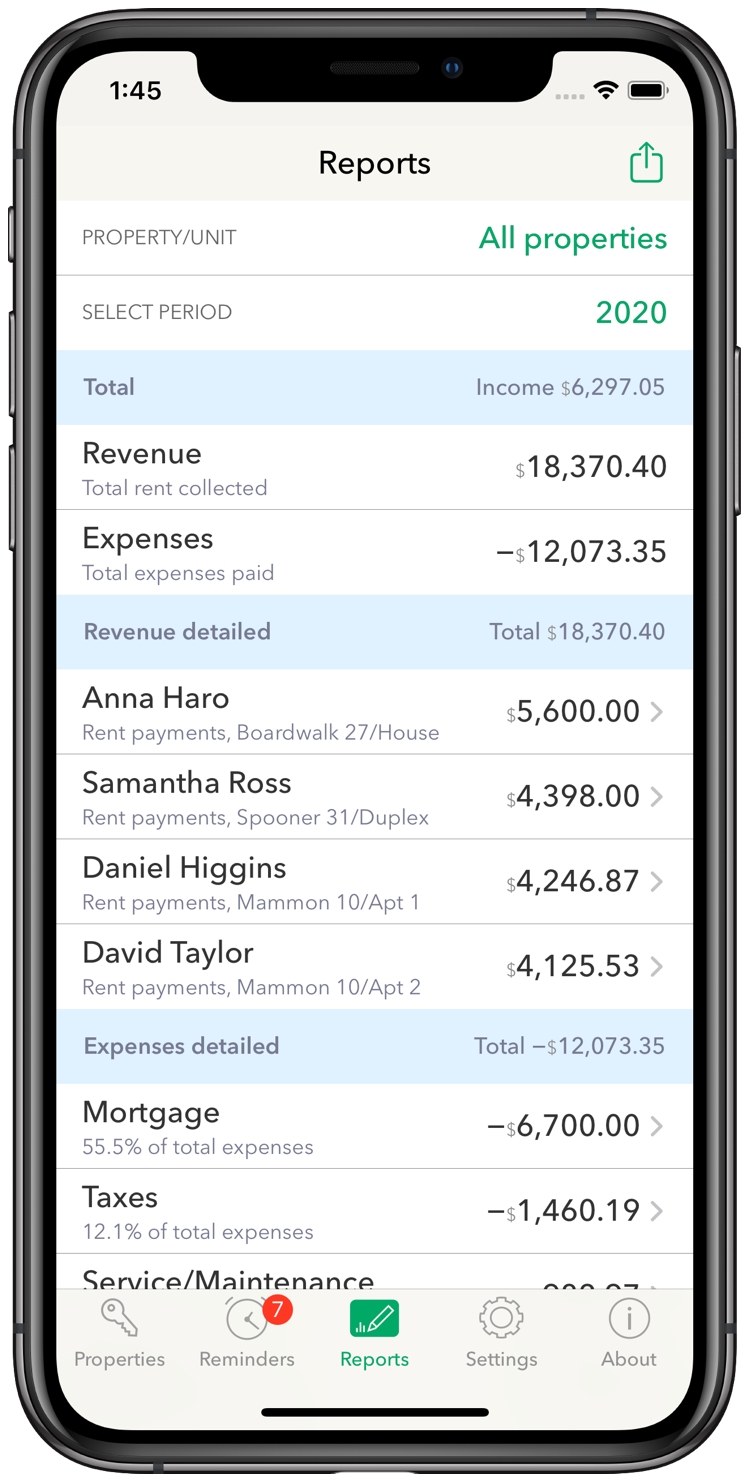Tap the $18,370.40 revenue amount
Viewport: 750px width, 1481px height.
point(591,467)
